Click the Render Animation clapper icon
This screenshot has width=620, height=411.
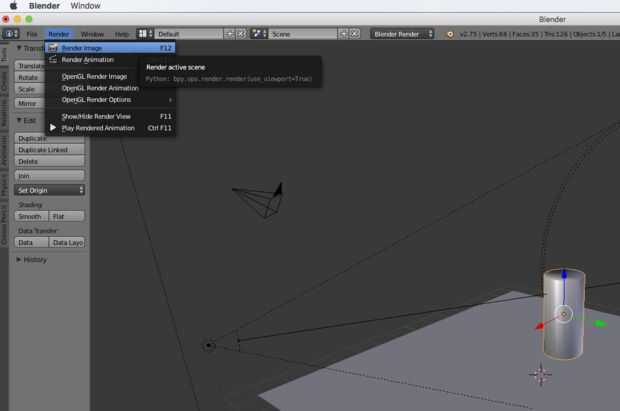(x=53, y=60)
